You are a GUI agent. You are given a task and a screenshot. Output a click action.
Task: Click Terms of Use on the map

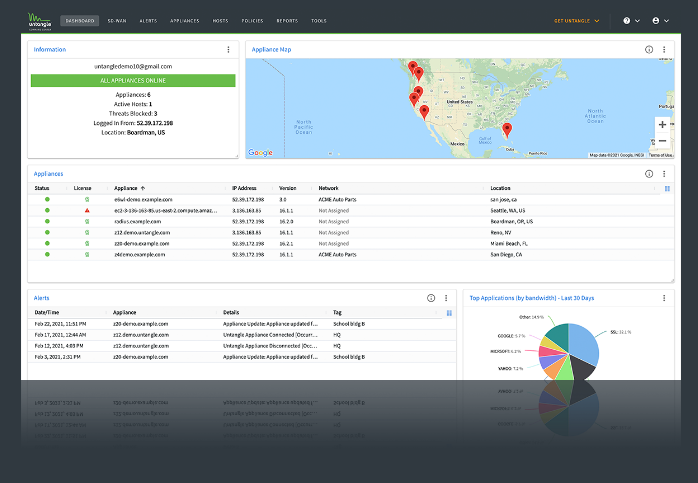(x=661, y=155)
